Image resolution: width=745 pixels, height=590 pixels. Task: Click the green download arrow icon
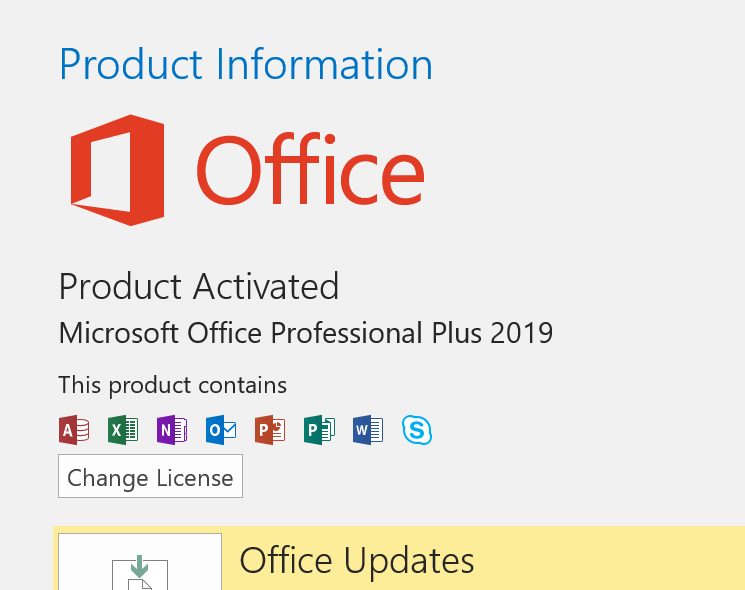click(x=139, y=566)
